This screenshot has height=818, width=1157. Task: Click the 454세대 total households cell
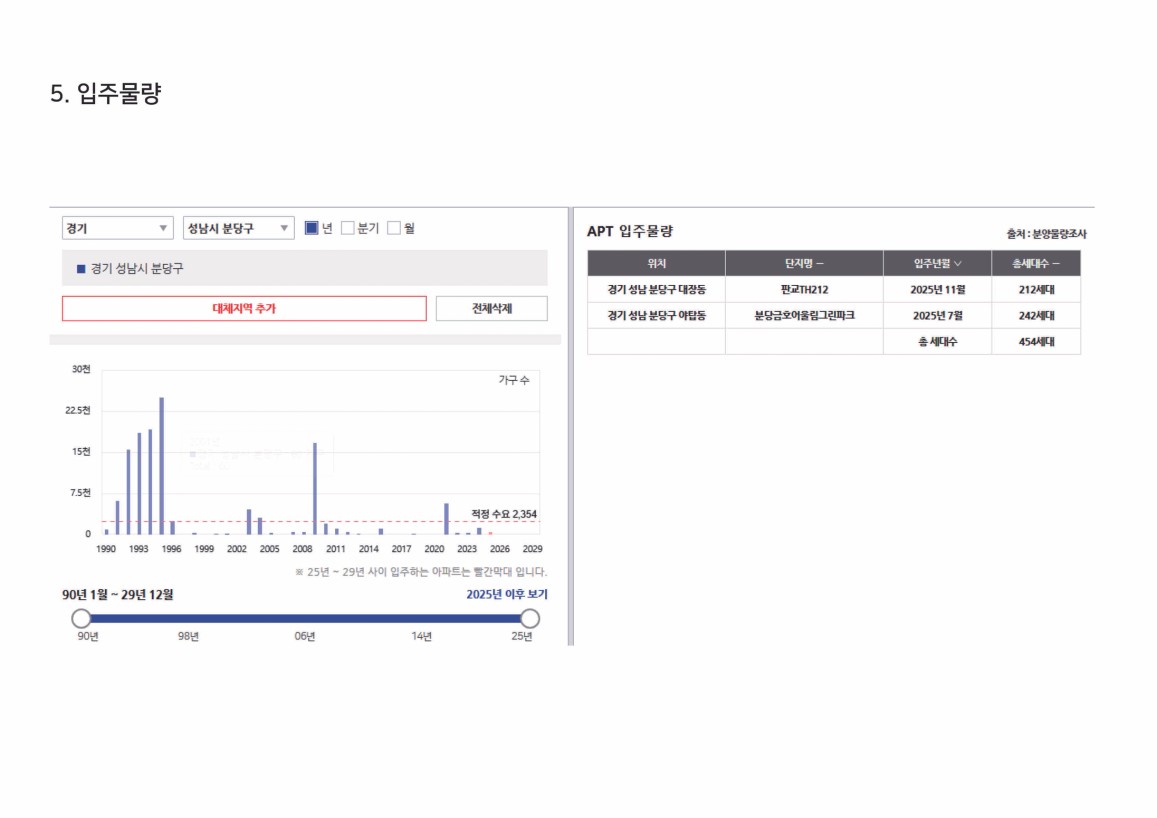pyautogui.click(x=1036, y=342)
